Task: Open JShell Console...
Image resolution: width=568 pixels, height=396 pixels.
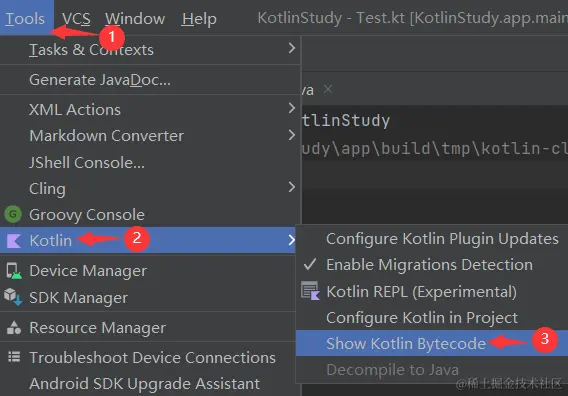Action: 150,162
